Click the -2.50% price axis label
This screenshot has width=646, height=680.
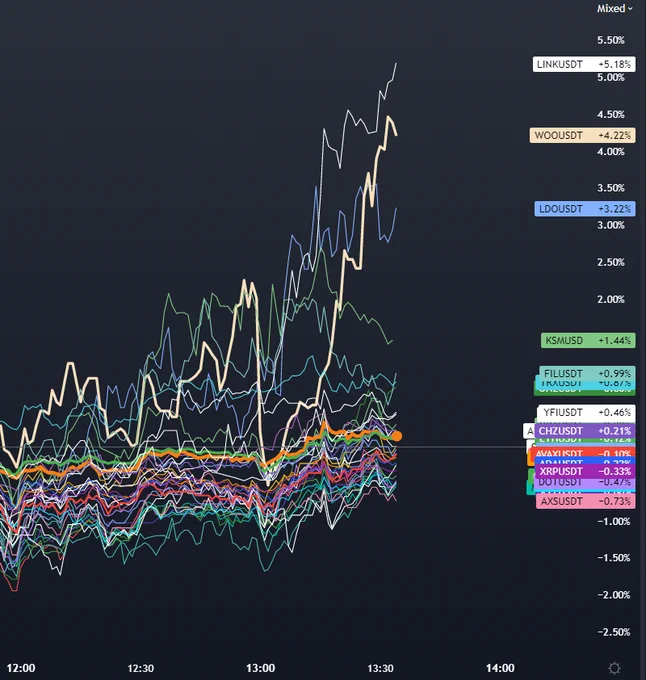coord(613,632)
